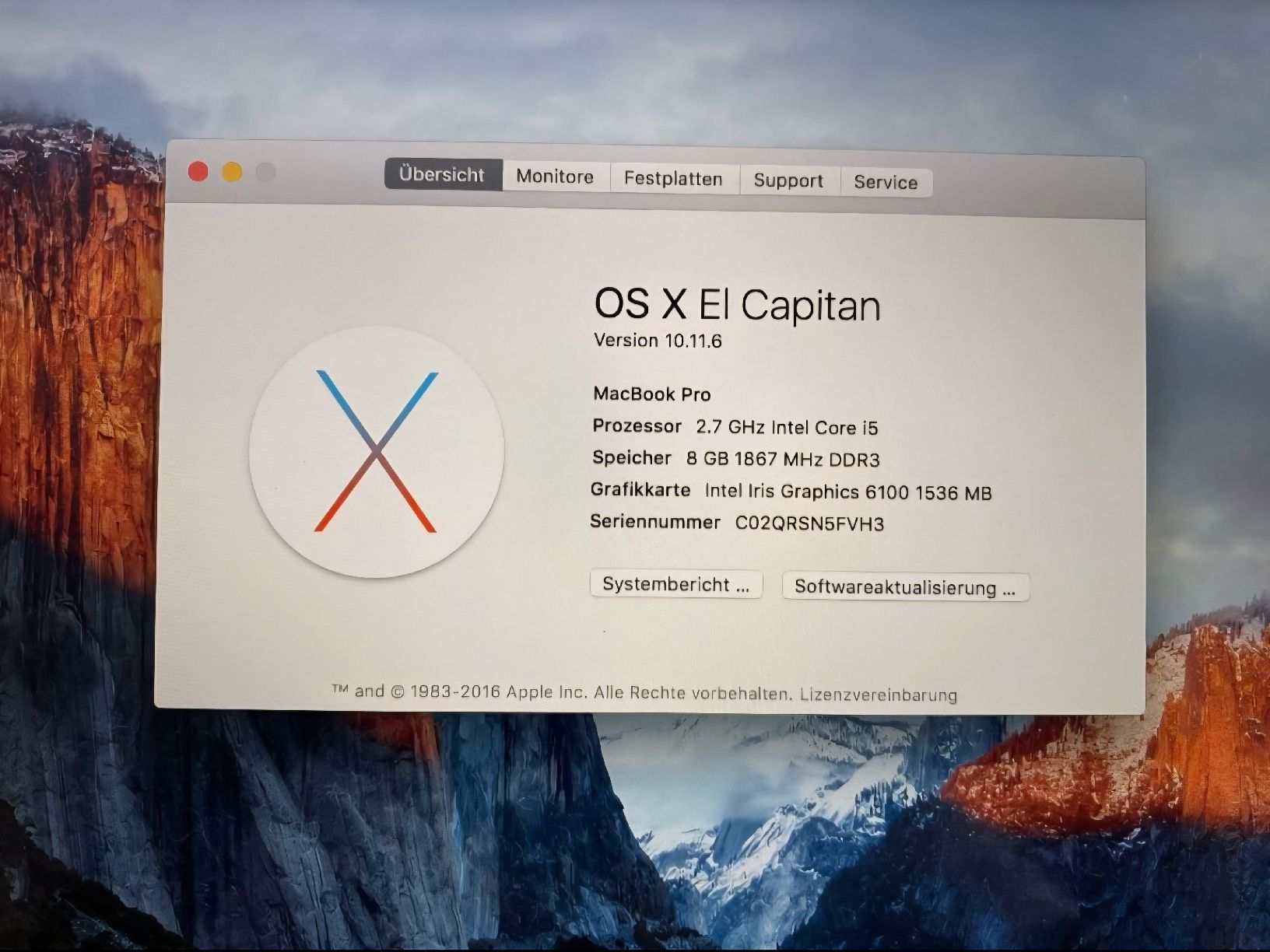Image resolution: width=1270 pixels, height=952 pixels.
Task: Close the About This Mac window
Action: click(198, 171)
